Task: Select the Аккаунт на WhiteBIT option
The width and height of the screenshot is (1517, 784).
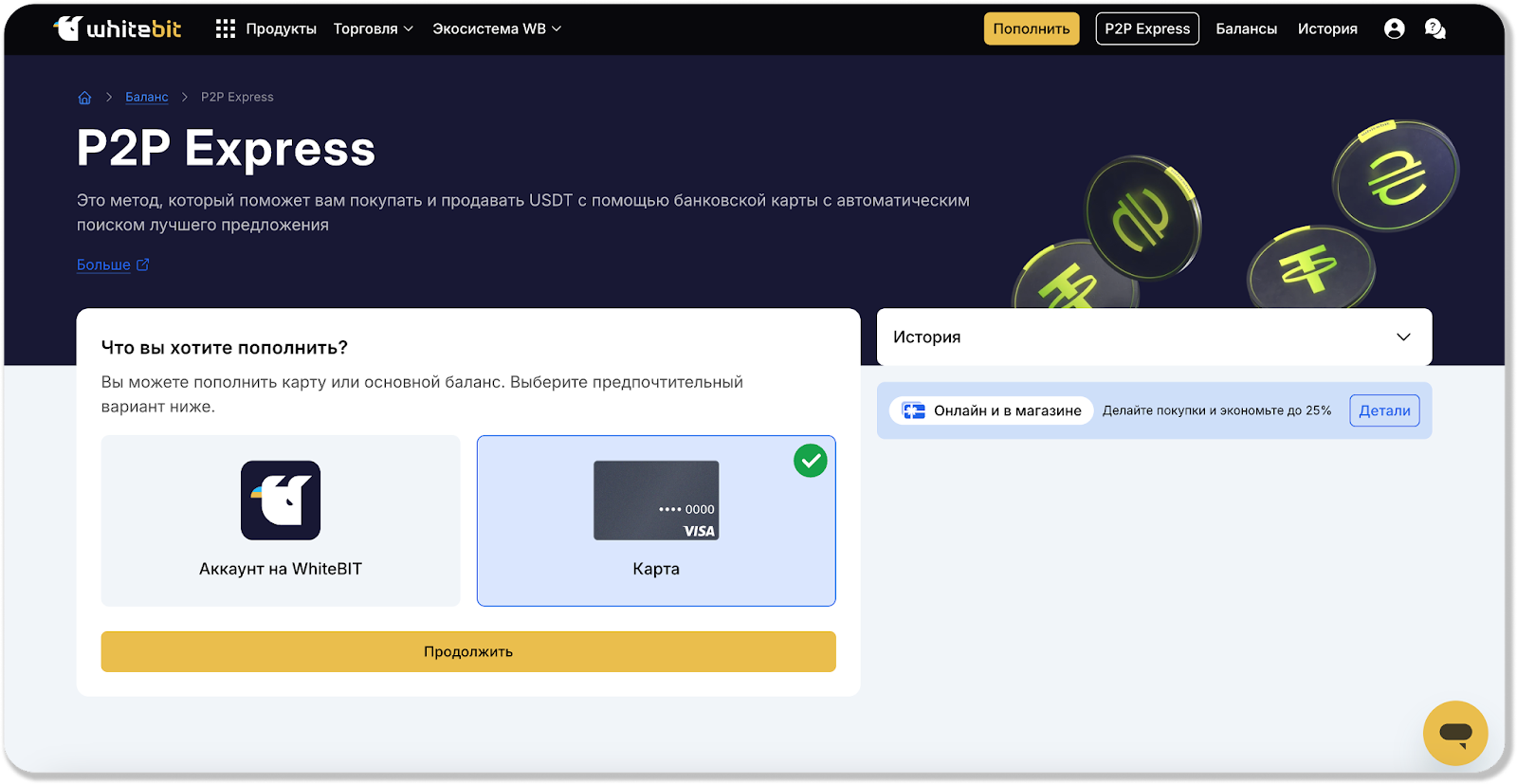Action: point(281,520)
